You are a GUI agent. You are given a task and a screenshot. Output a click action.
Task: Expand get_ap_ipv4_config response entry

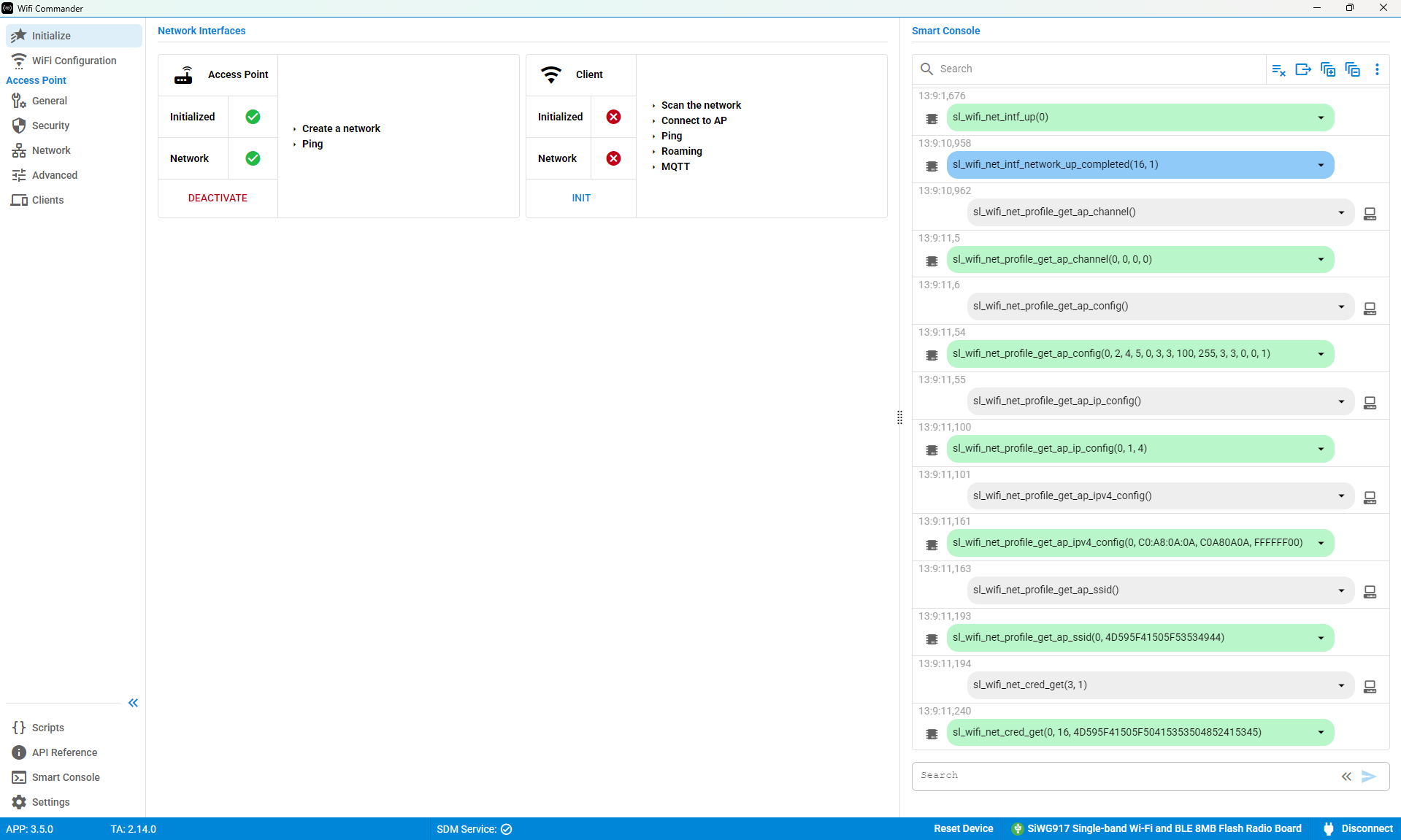1321,544
